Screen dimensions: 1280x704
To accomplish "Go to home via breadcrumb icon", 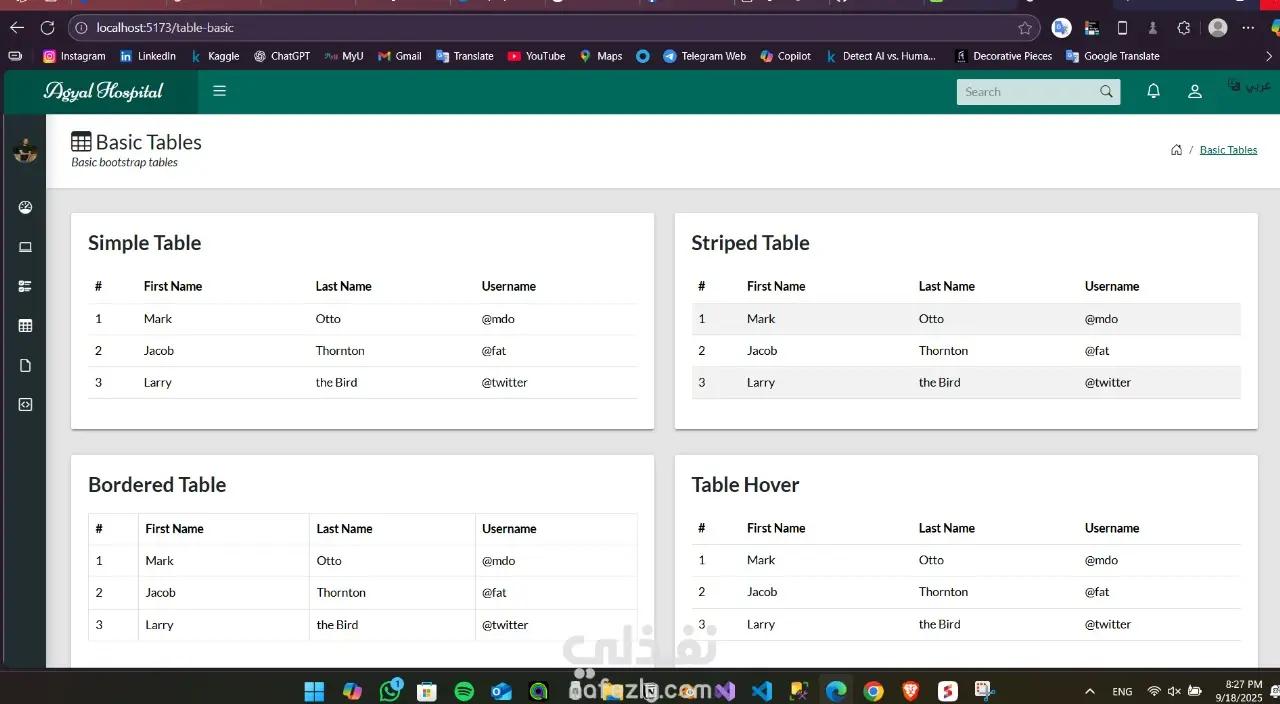I will (1176, 150).
